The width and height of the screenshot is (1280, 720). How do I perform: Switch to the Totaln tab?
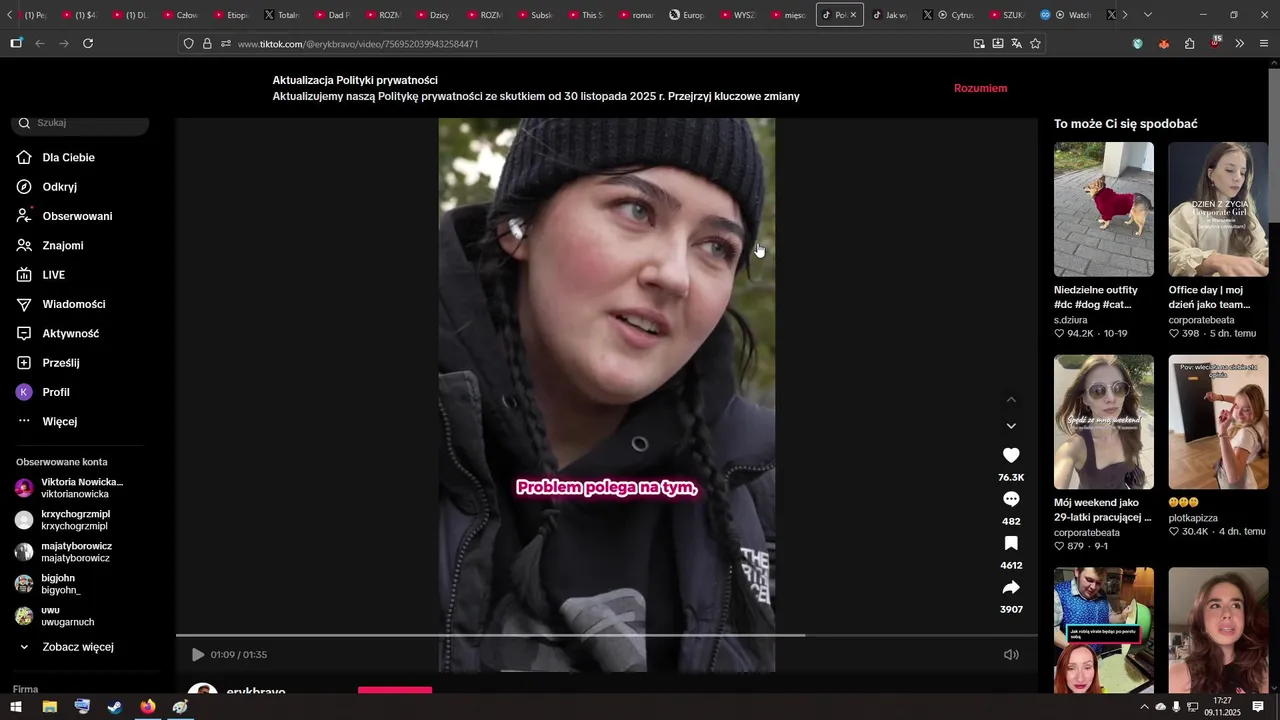[x=282, y=15]
